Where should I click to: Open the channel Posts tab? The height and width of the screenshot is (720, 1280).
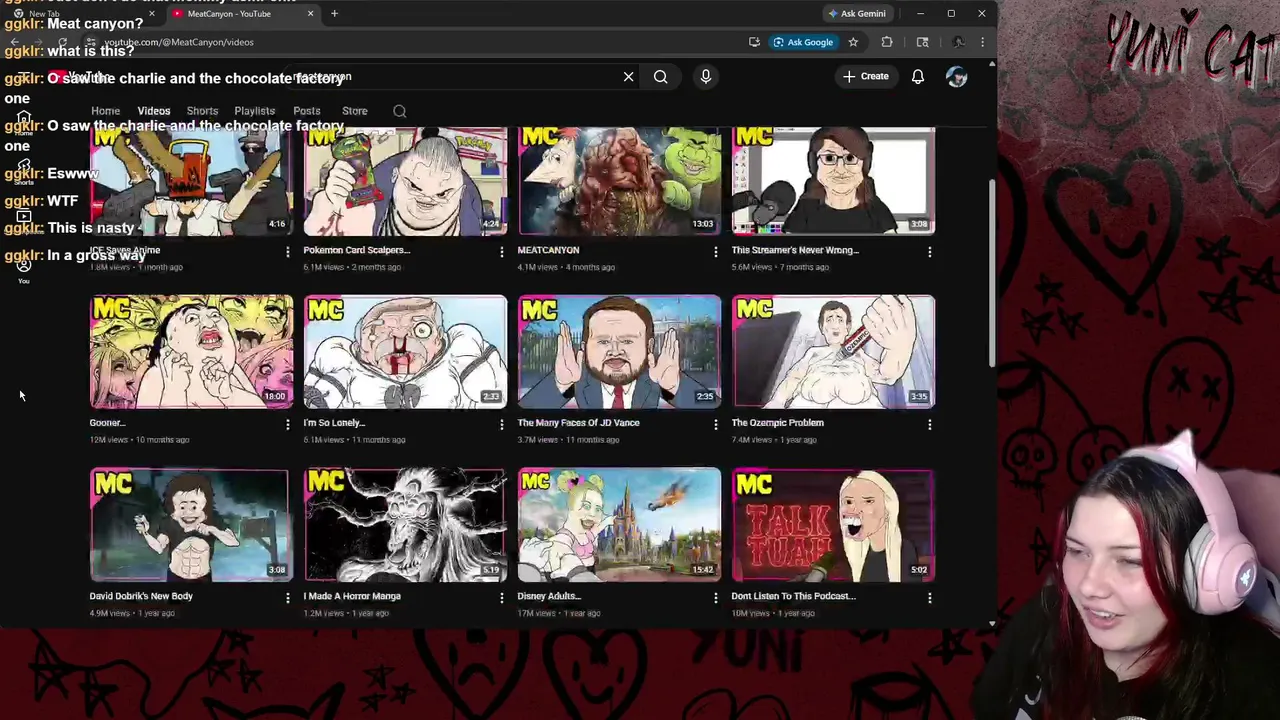pyautogui.click(x=307, y=111)
